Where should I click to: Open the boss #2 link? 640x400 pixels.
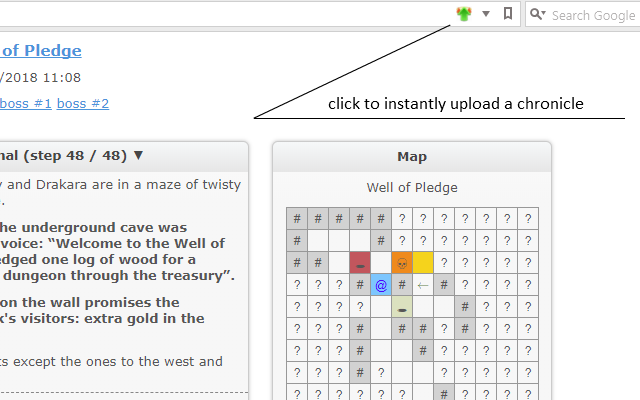tap(83, 103)
